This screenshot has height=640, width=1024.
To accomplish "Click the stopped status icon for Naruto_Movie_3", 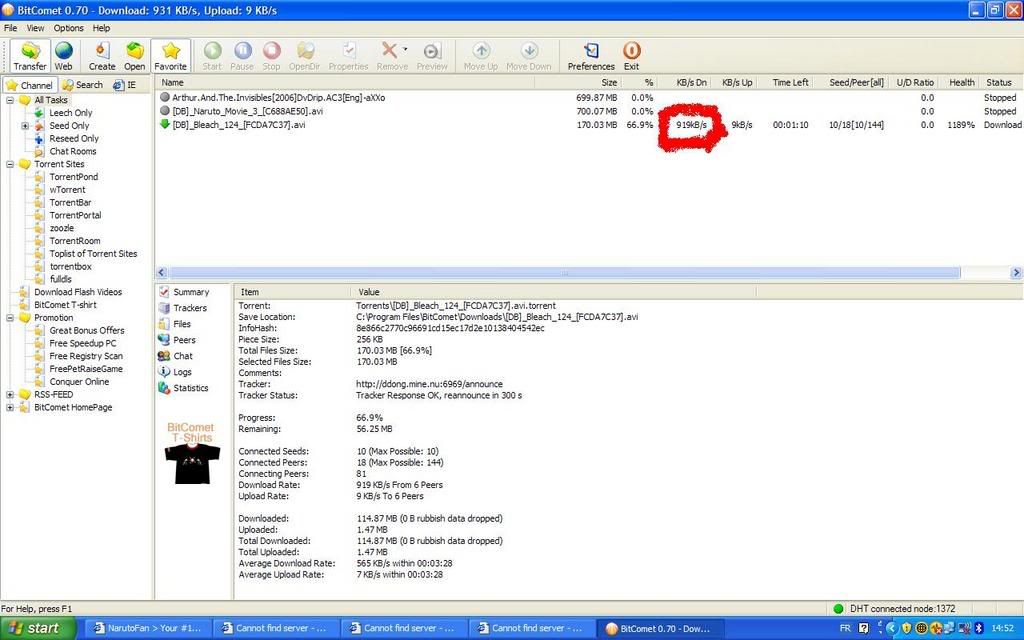I will point(165,111).
